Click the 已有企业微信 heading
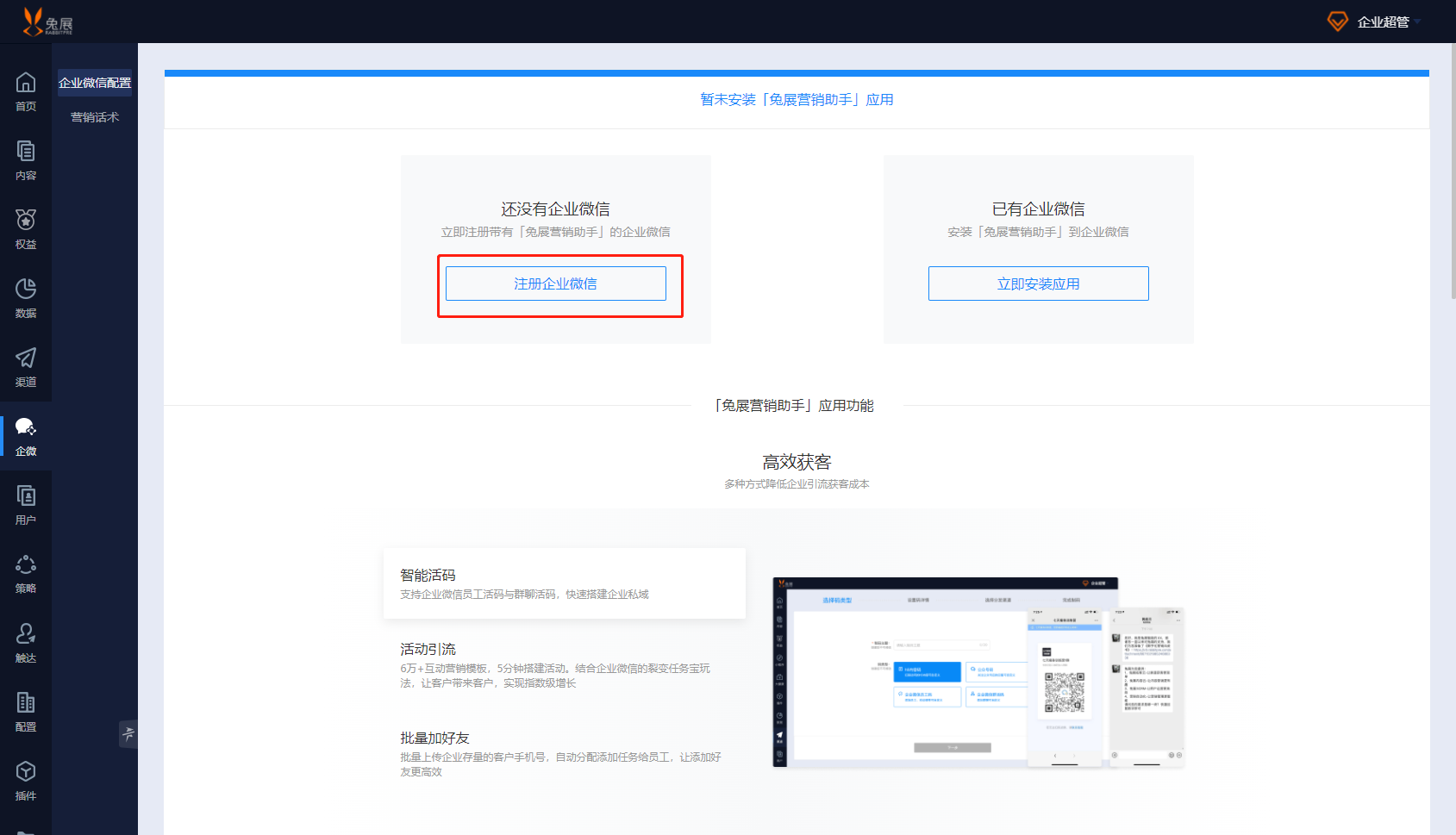 point(1039,209)
